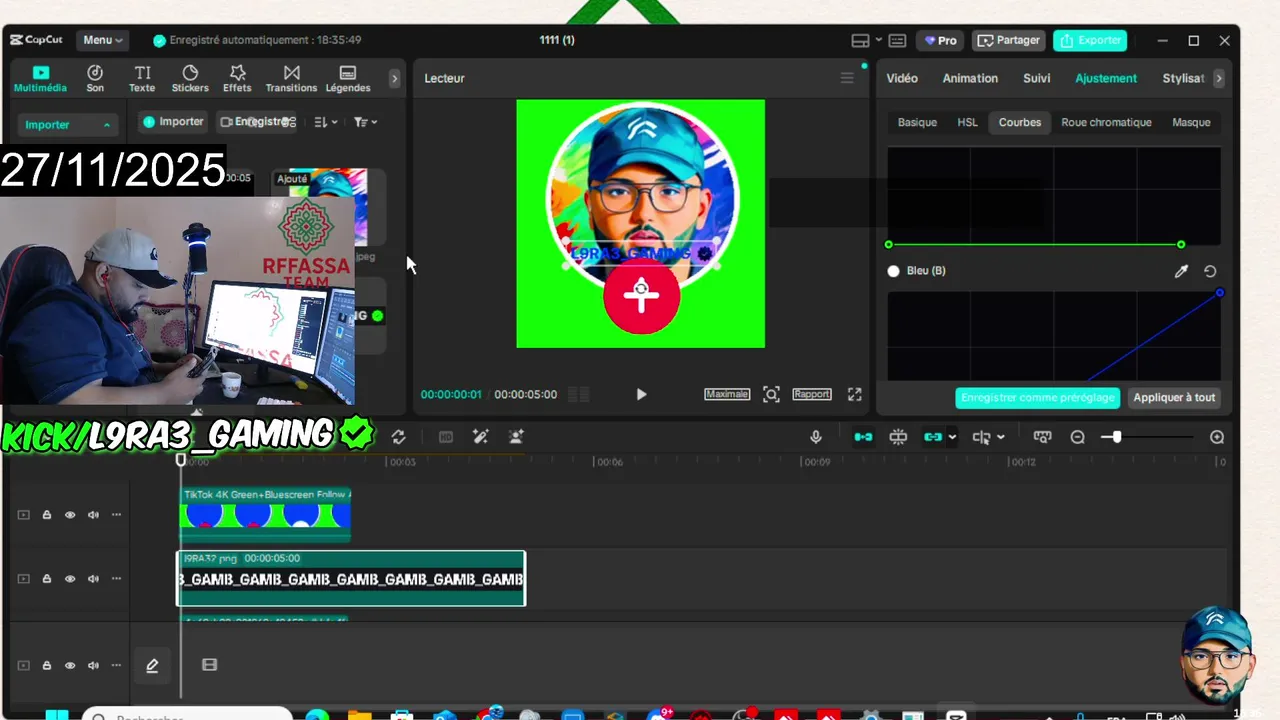
Task: Toggle clip linkage in timeline
Action: (933, 437)
